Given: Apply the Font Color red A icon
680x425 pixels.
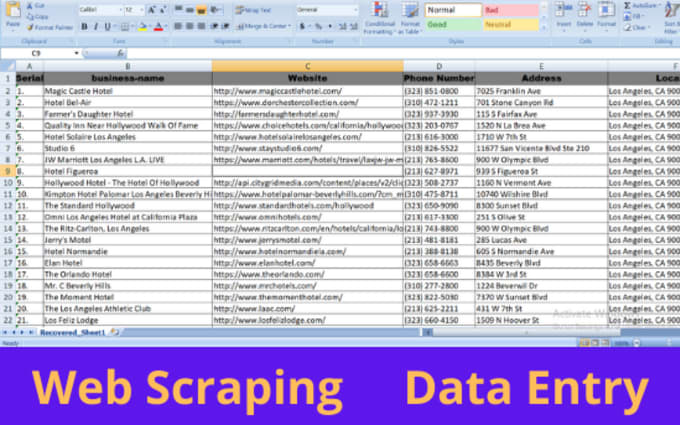Looking at the screenshot, I should (x=158, y=27).
